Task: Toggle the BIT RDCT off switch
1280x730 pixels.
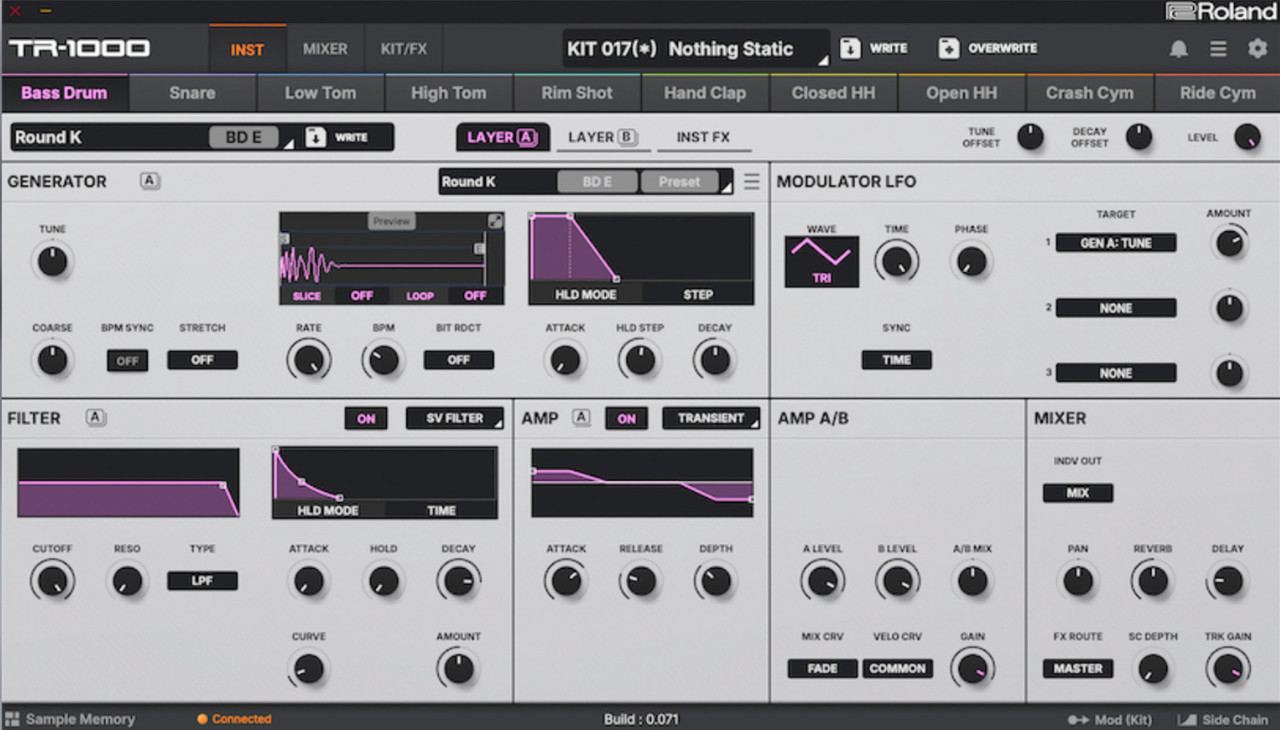Action: pos(459,360)
